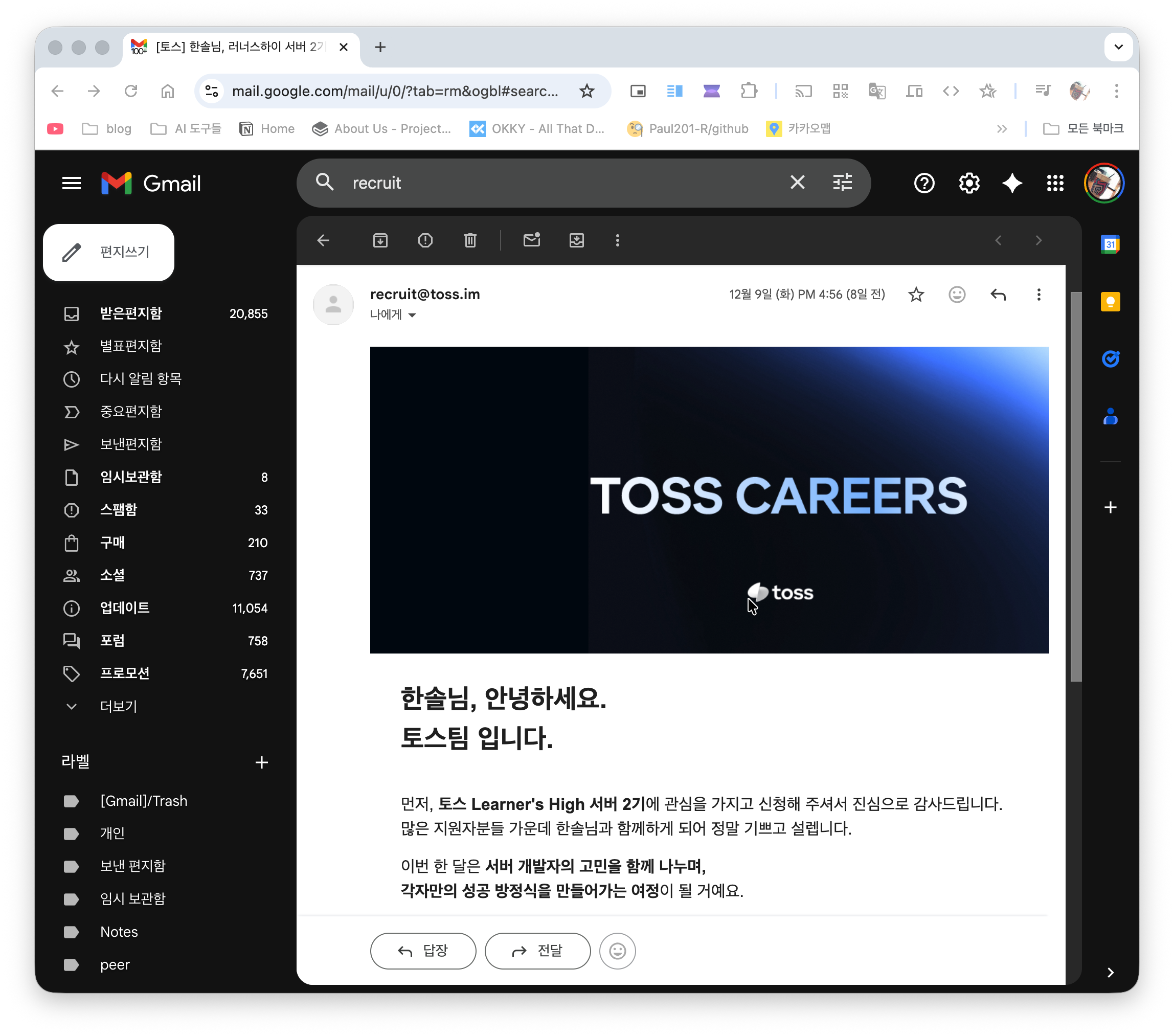Click the 편지쓰기 compose button
The height and width of the screenshot is (1036, 1174).
pyautogui.click(x=108, y=253)
